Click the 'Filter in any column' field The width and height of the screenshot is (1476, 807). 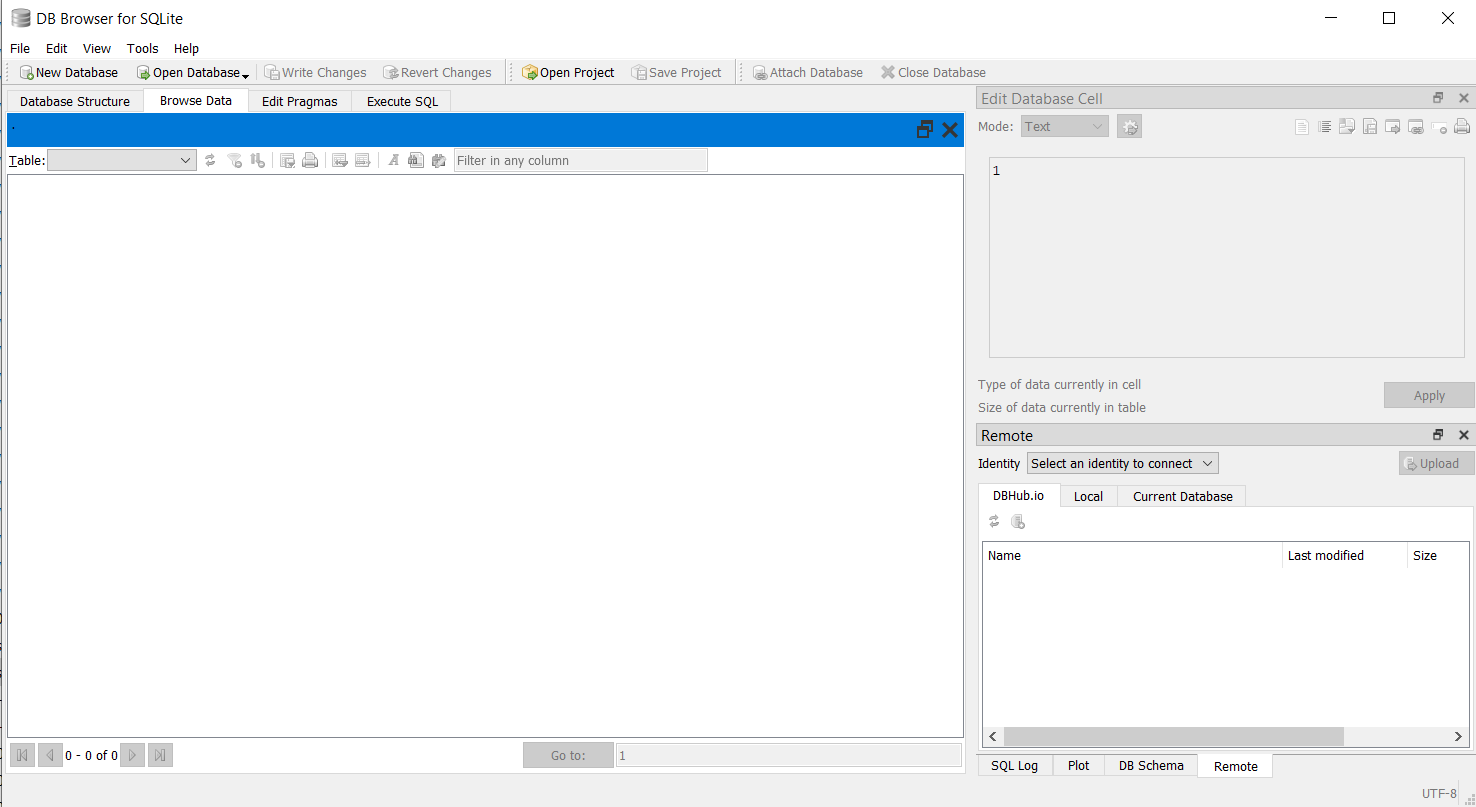(581, 160)
